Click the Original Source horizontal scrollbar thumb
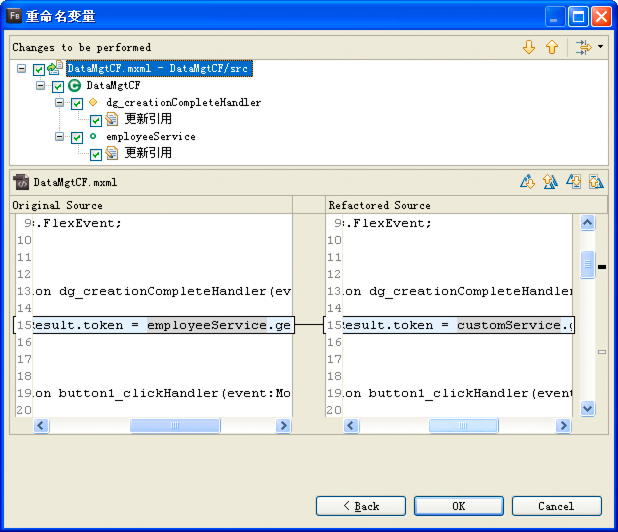618x532 pixels. [174, 425]
